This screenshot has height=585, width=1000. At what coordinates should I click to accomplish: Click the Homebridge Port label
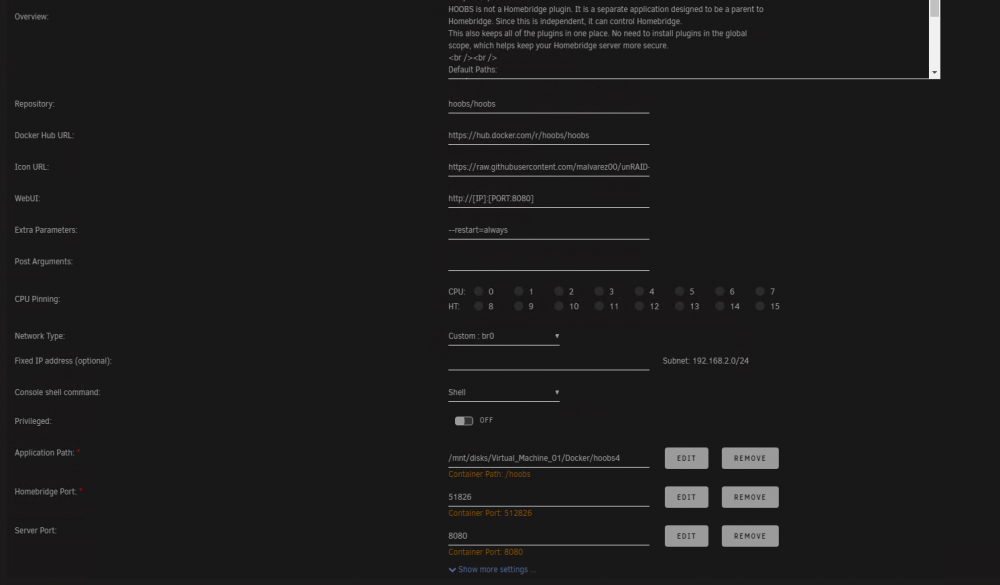(45, 492)
